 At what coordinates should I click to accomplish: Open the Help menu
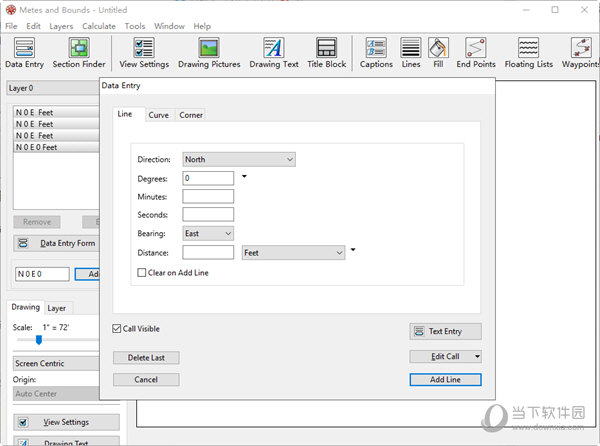click(x=202, y=26)
